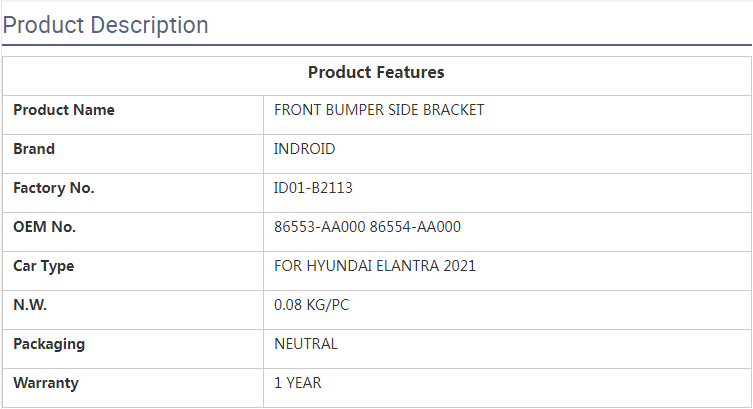The height and width of the screenshot is (409, 753).
Task: Select the OEM No. label
Action: 45,227
